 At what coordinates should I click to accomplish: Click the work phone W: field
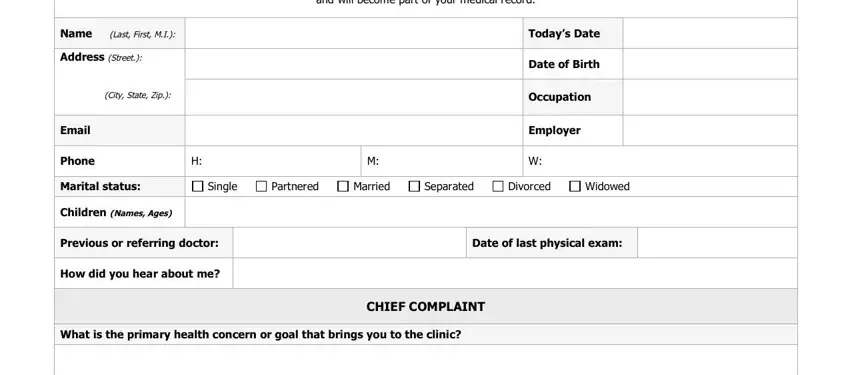[x=660, y=161]
